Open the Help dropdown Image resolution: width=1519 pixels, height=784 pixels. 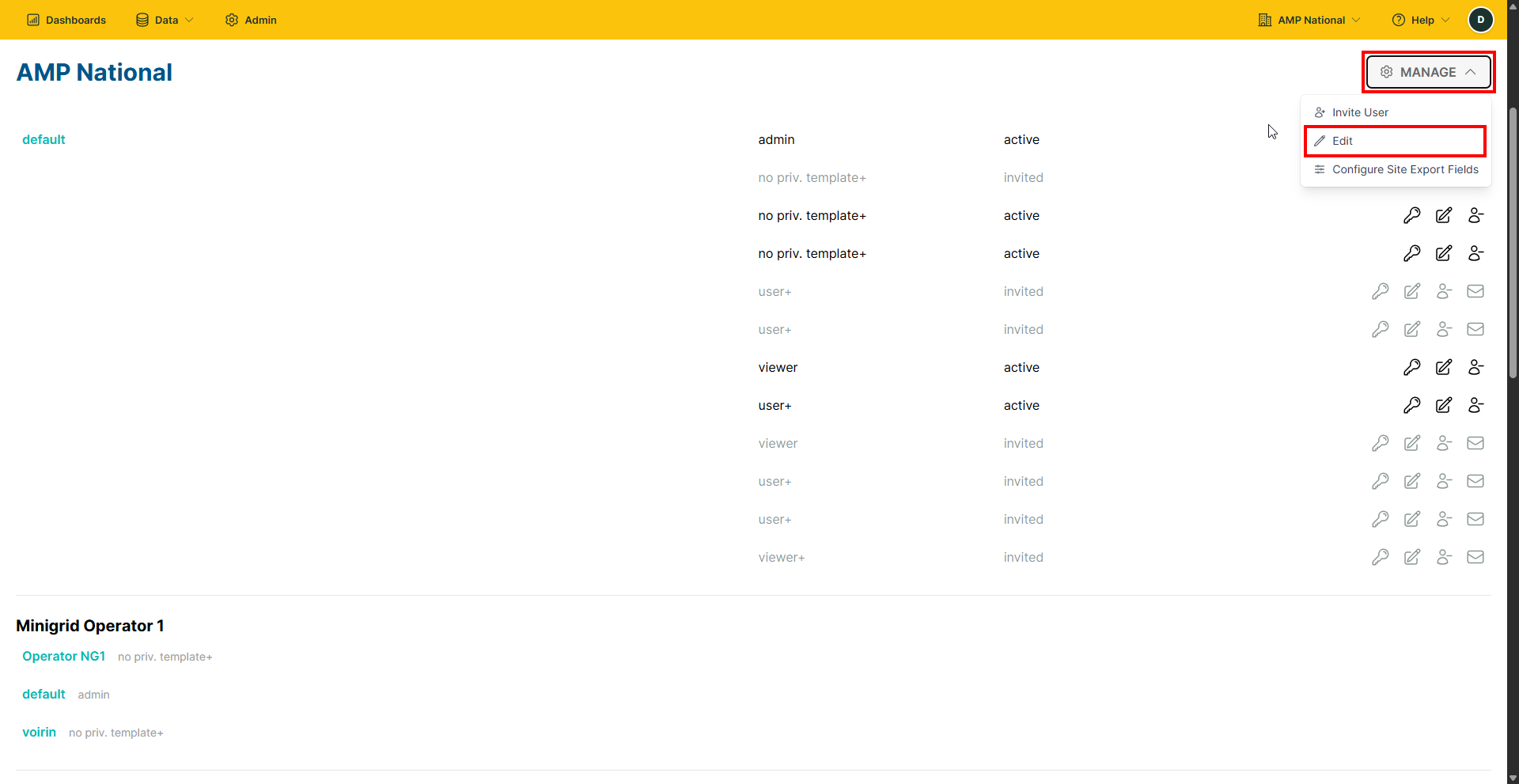pyautogui.click(x=1421, y=20)
